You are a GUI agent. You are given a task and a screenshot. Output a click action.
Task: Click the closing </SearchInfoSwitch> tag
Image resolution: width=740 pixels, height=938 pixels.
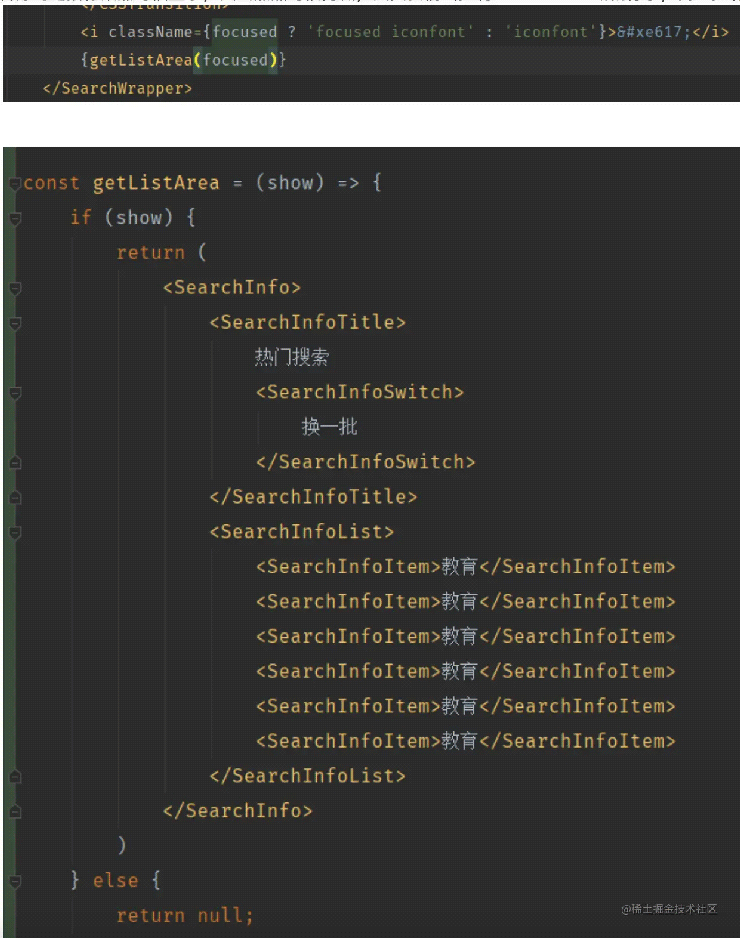[x=366, y=462]
